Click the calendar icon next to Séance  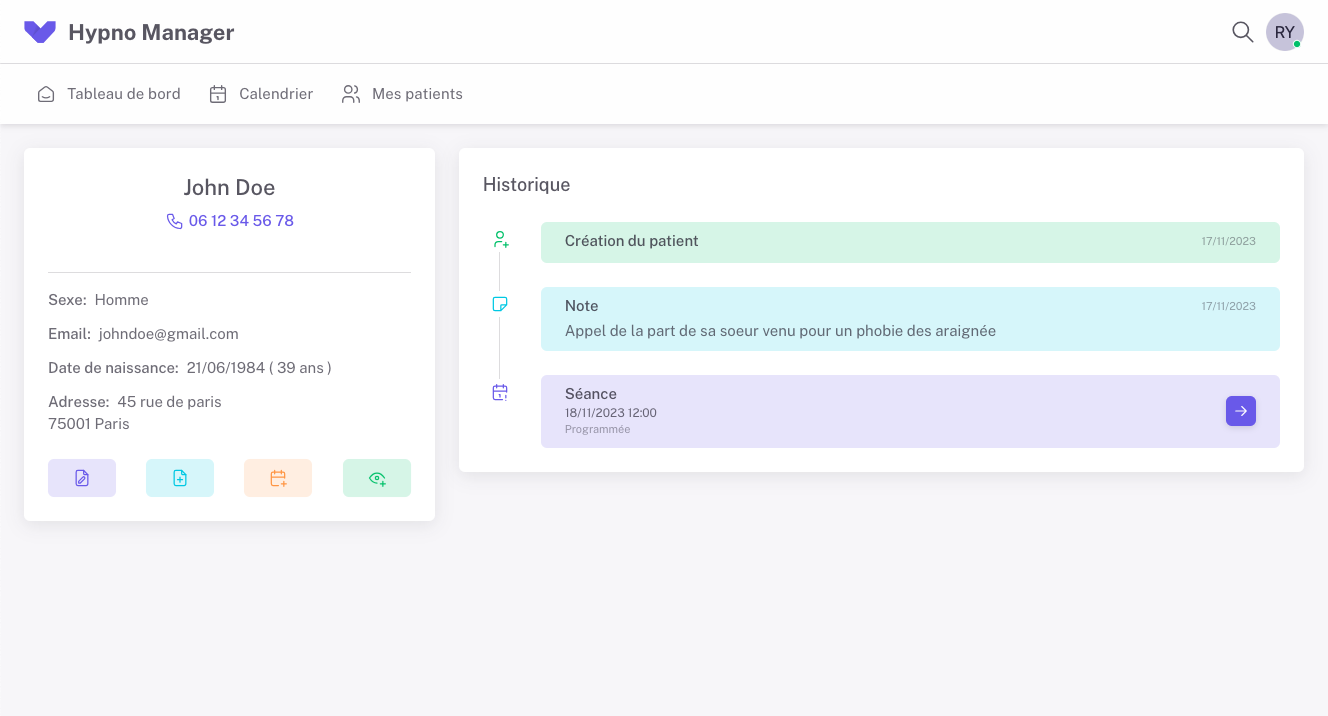[x=500, y=392]
